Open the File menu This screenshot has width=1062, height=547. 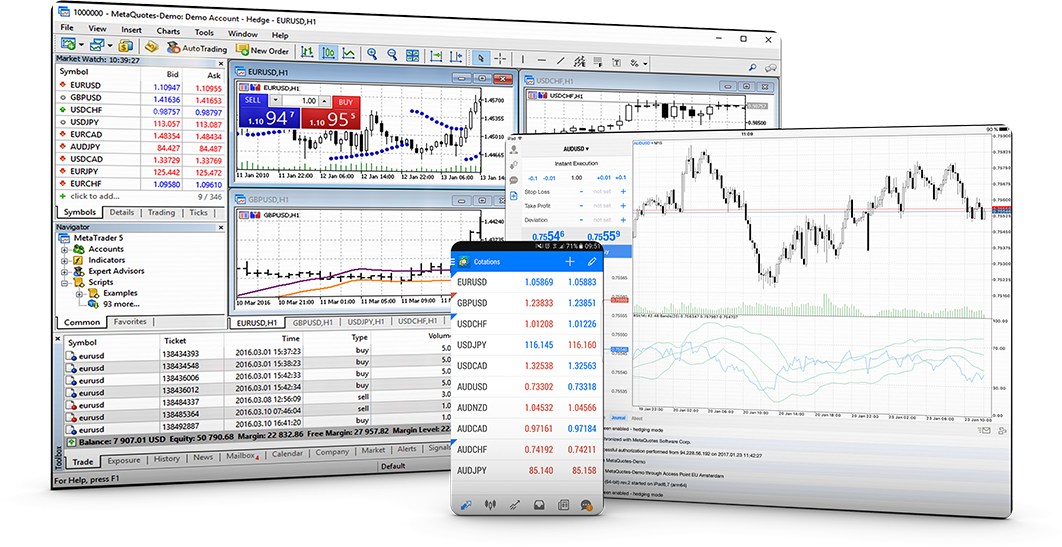click(67, 27)
